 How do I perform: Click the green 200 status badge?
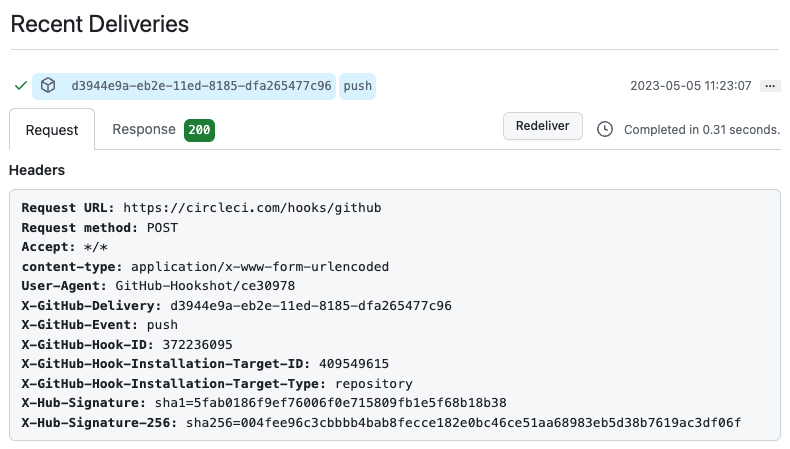click(x=199, y=130)
